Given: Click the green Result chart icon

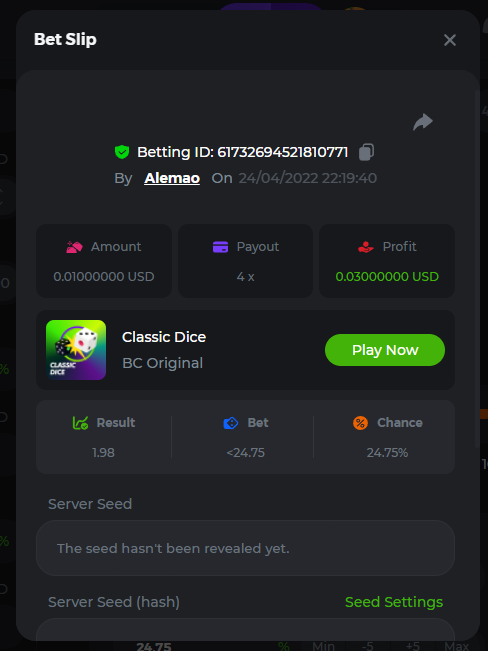Looking at the screenshot, I should tap(80, 423).
